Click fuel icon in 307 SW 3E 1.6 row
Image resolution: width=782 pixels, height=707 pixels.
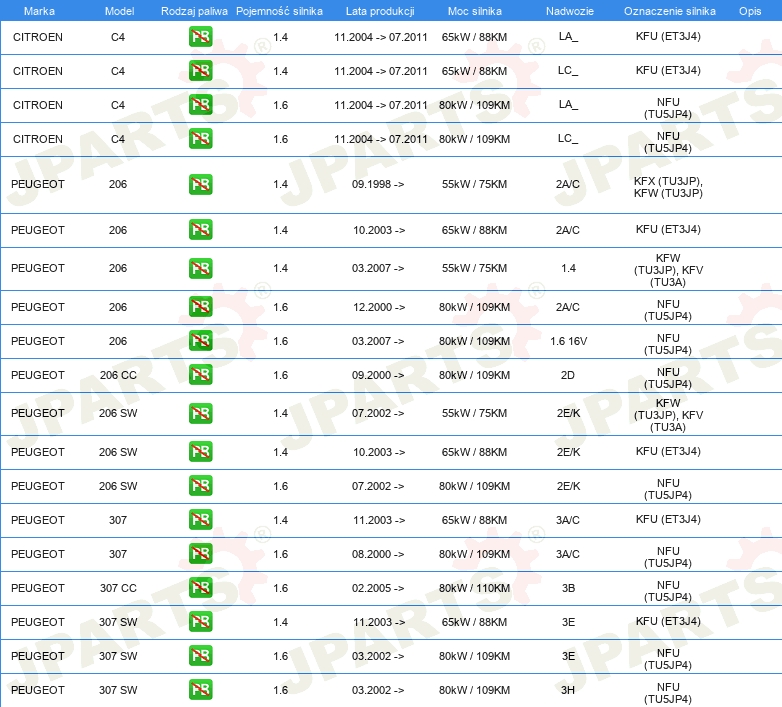click(200, 656)
